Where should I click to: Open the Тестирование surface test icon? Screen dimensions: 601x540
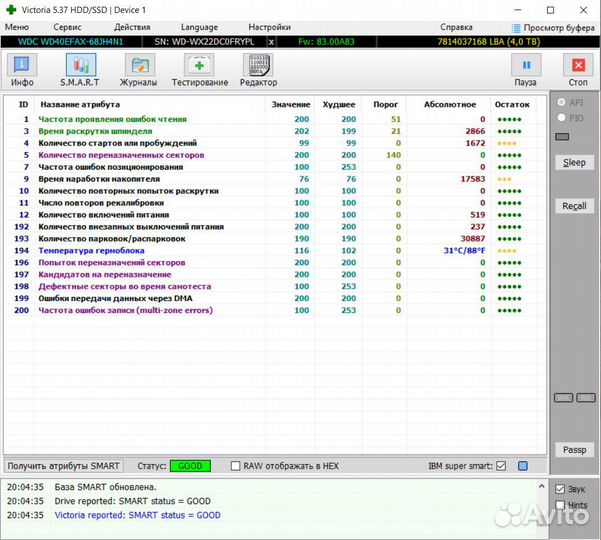(x=199, y=71)
